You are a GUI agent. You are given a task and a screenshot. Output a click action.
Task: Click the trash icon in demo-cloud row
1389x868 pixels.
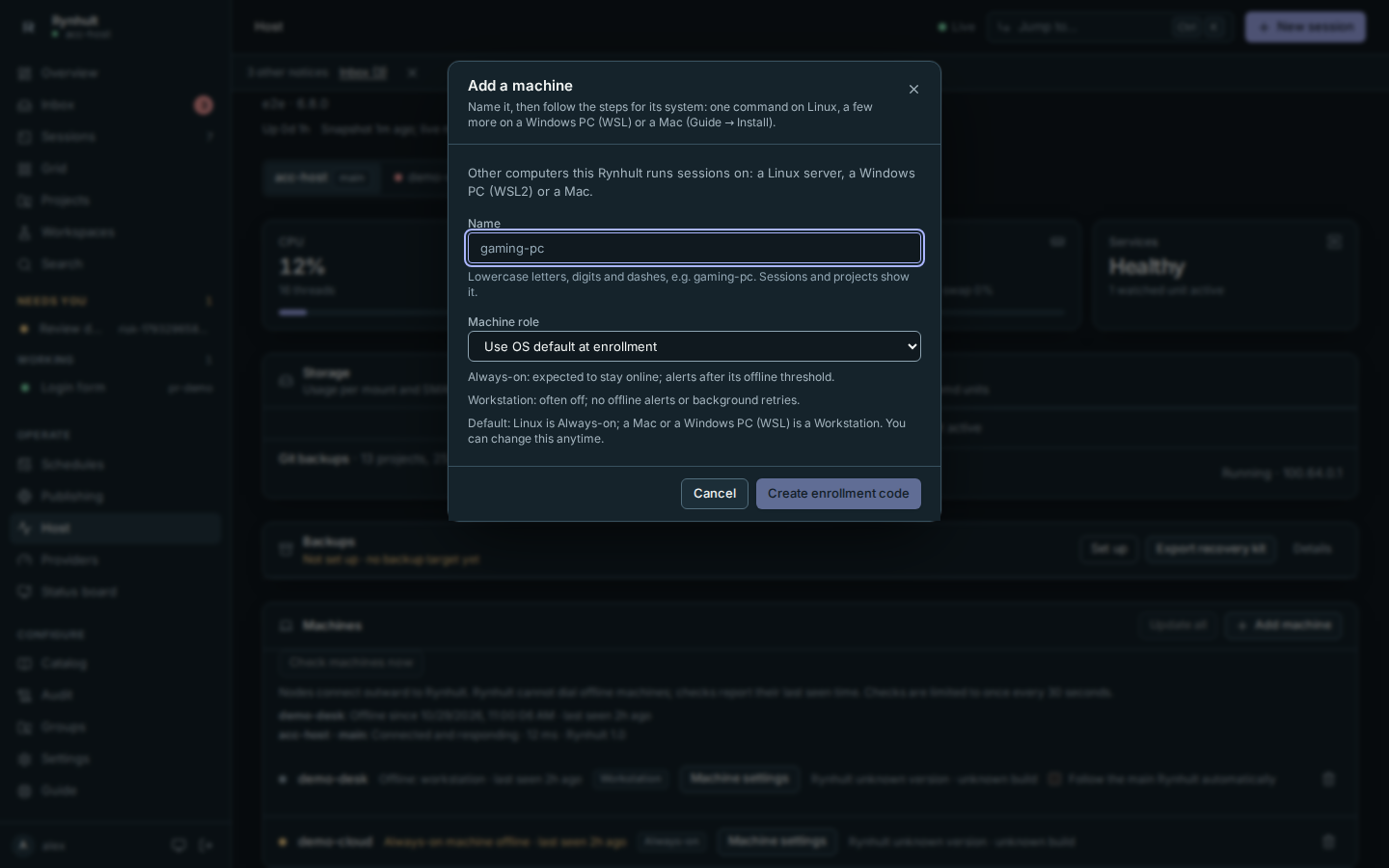tap(1328, 842)
